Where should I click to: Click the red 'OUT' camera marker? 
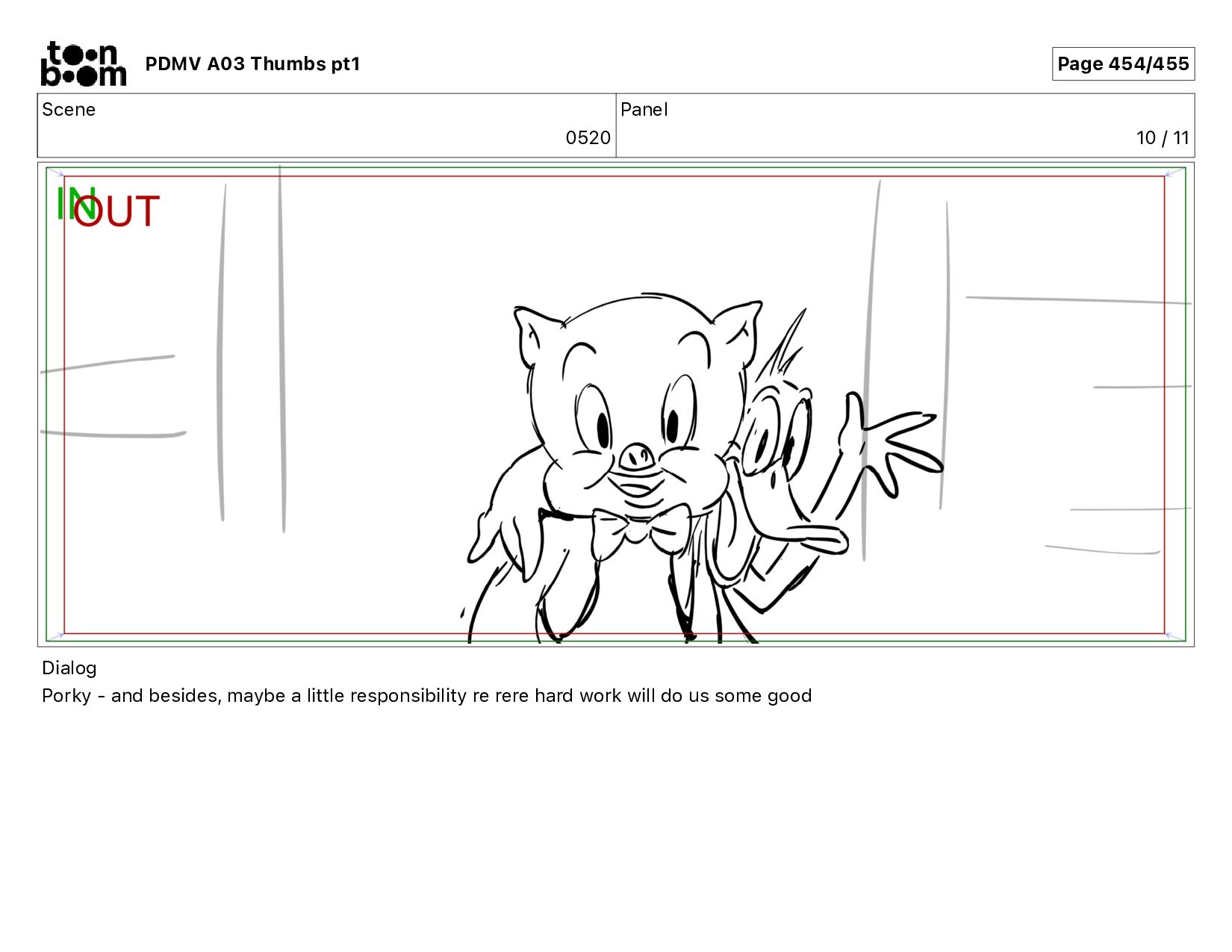116,211
